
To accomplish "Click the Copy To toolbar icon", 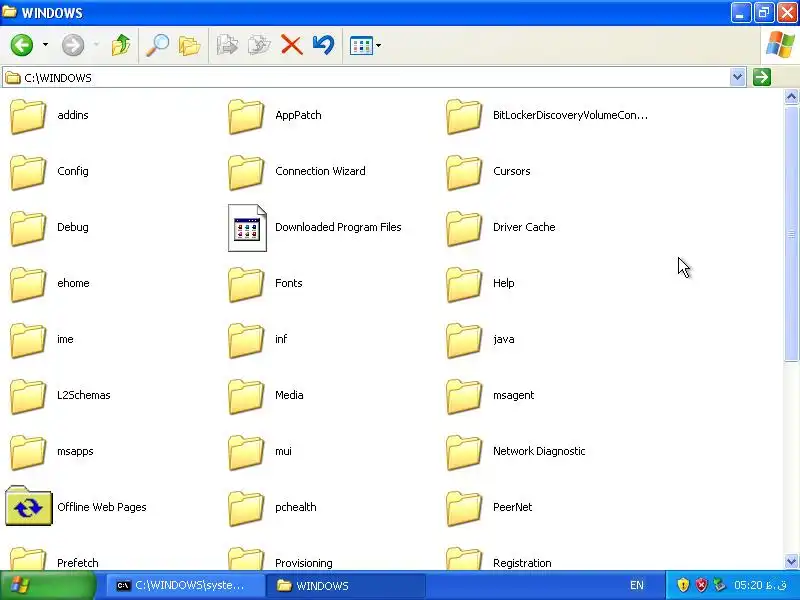I will (x=259, y=45).
